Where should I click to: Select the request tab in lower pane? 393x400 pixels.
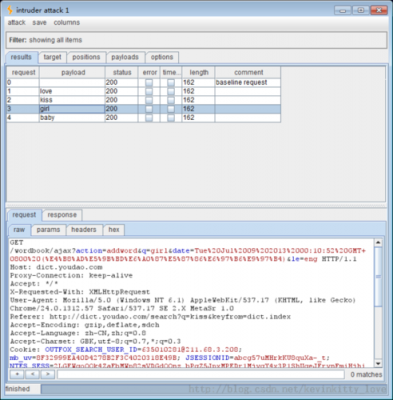tap(24, 215)
